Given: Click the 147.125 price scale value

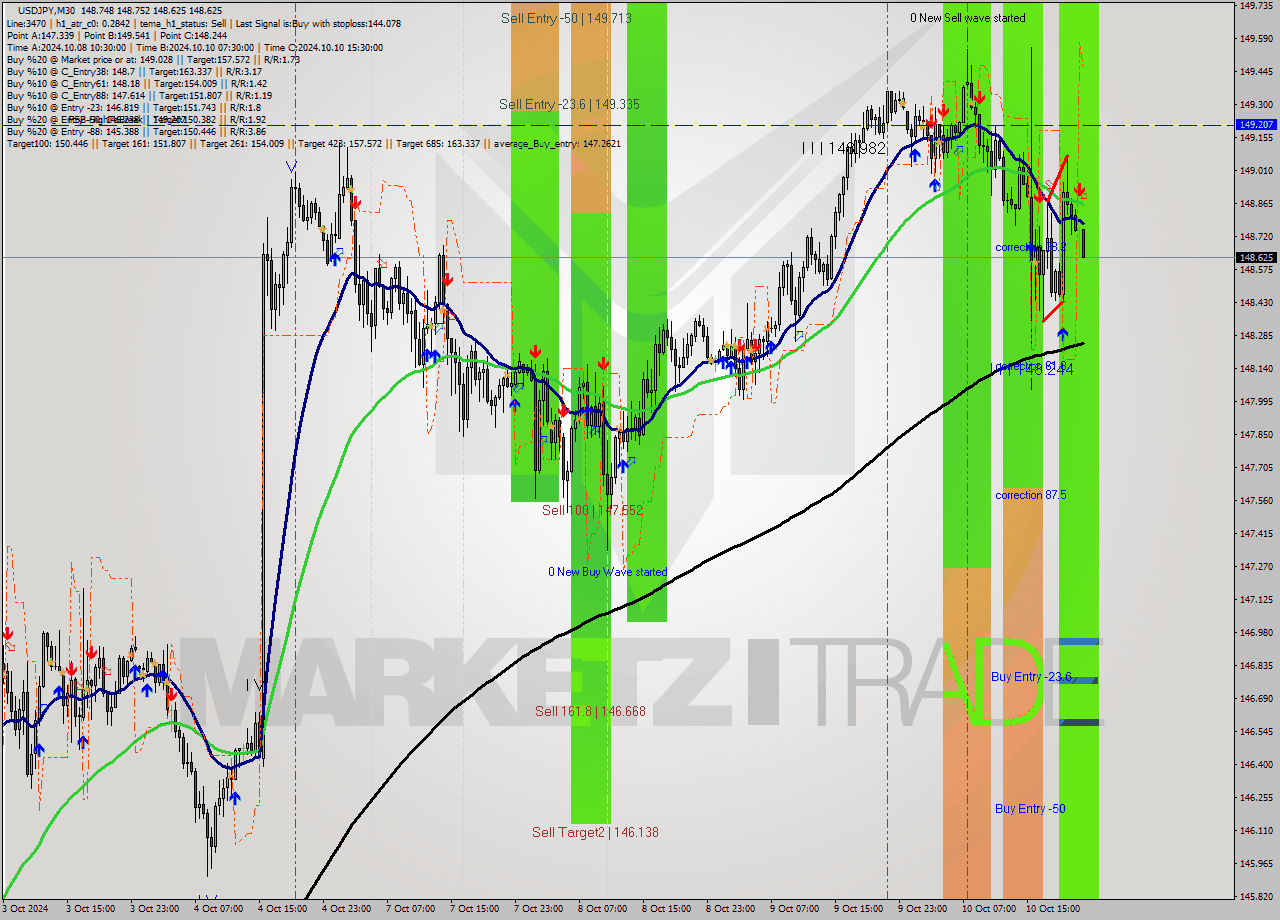Looking at the screenshot, I should (x=1256, y=599).
